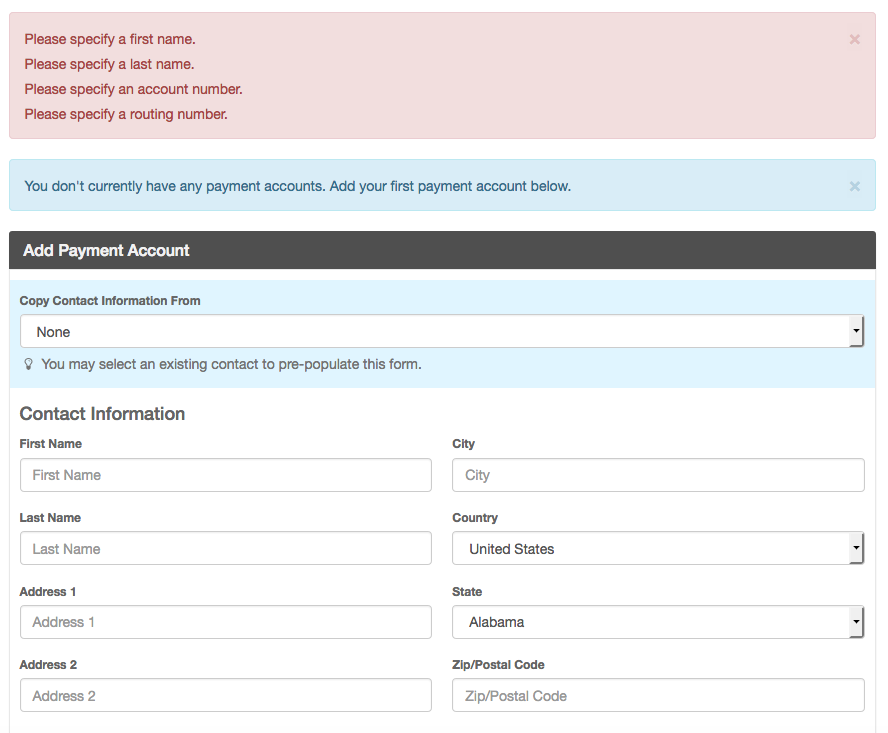Screen dimensions: 888x733
Task: Open the Copy Contact Information From dropdown
Action: click(x=442, y=331)
